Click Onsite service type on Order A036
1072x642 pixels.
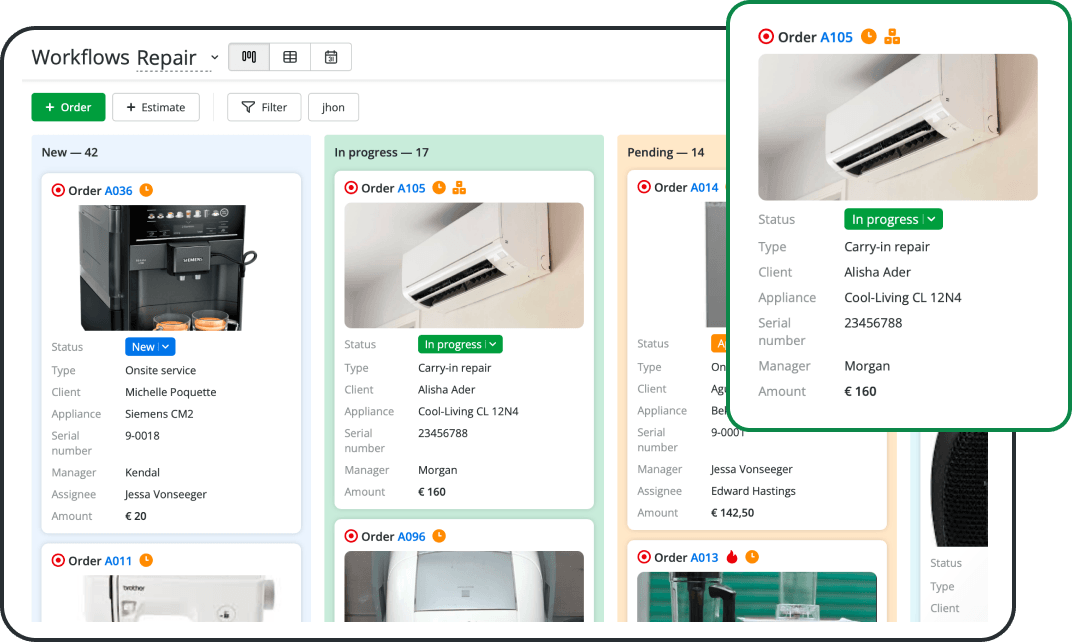[161, 370]
